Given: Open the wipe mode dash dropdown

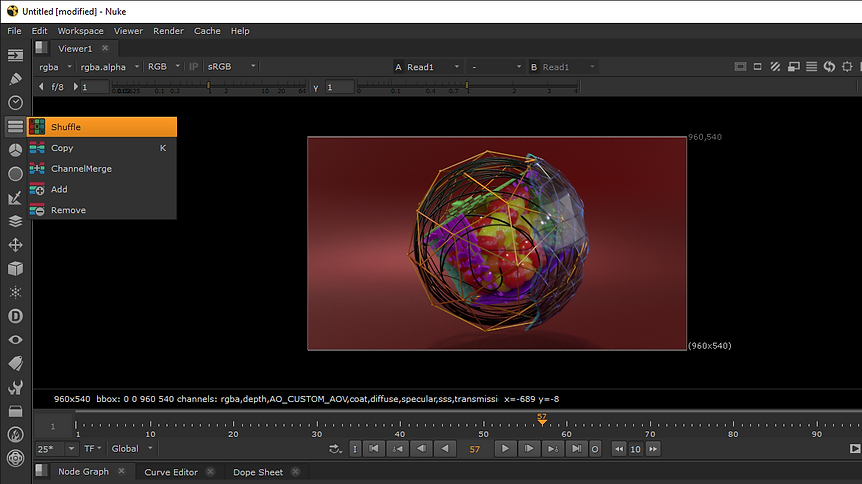Looking at the screenshot, I should [x=495, y=67].
